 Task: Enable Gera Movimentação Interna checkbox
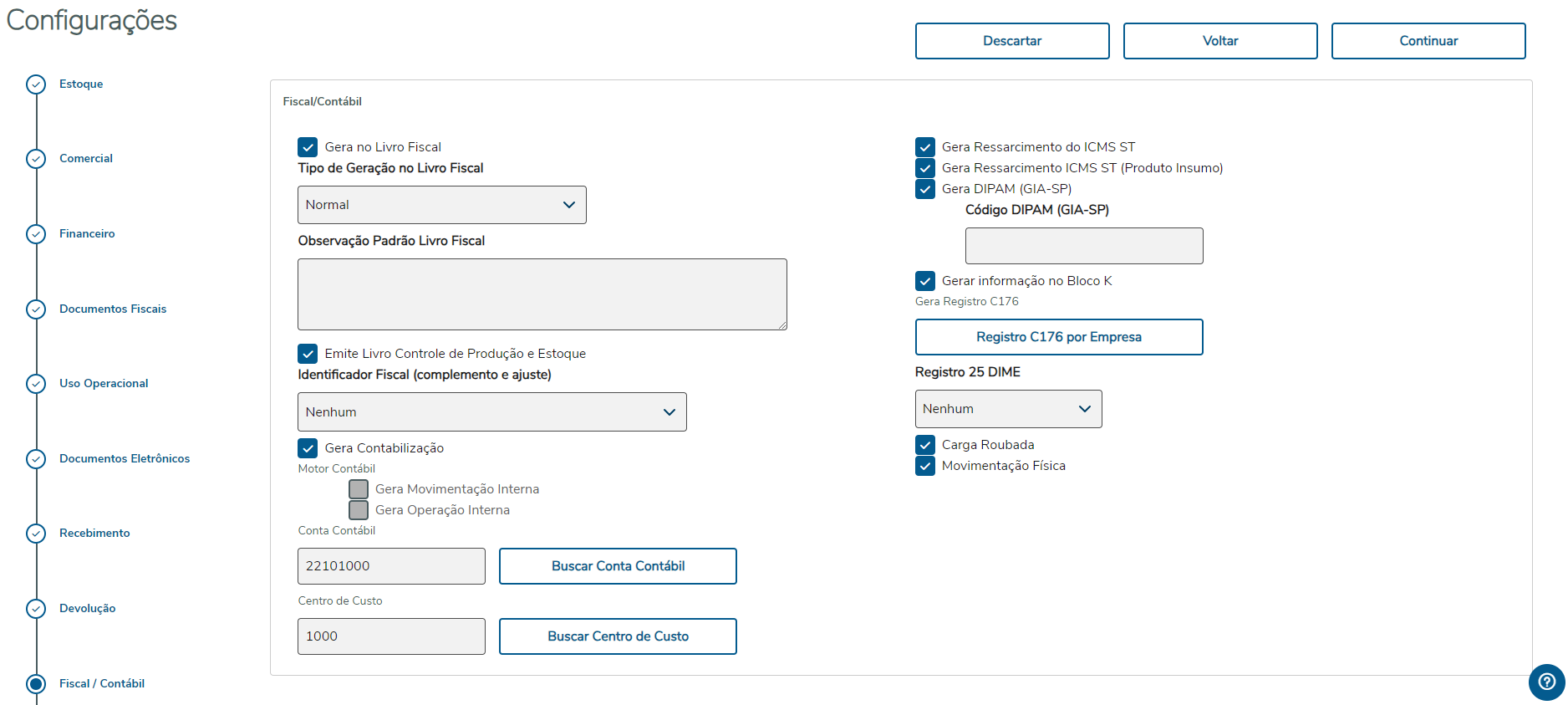(x=359, y=489)
